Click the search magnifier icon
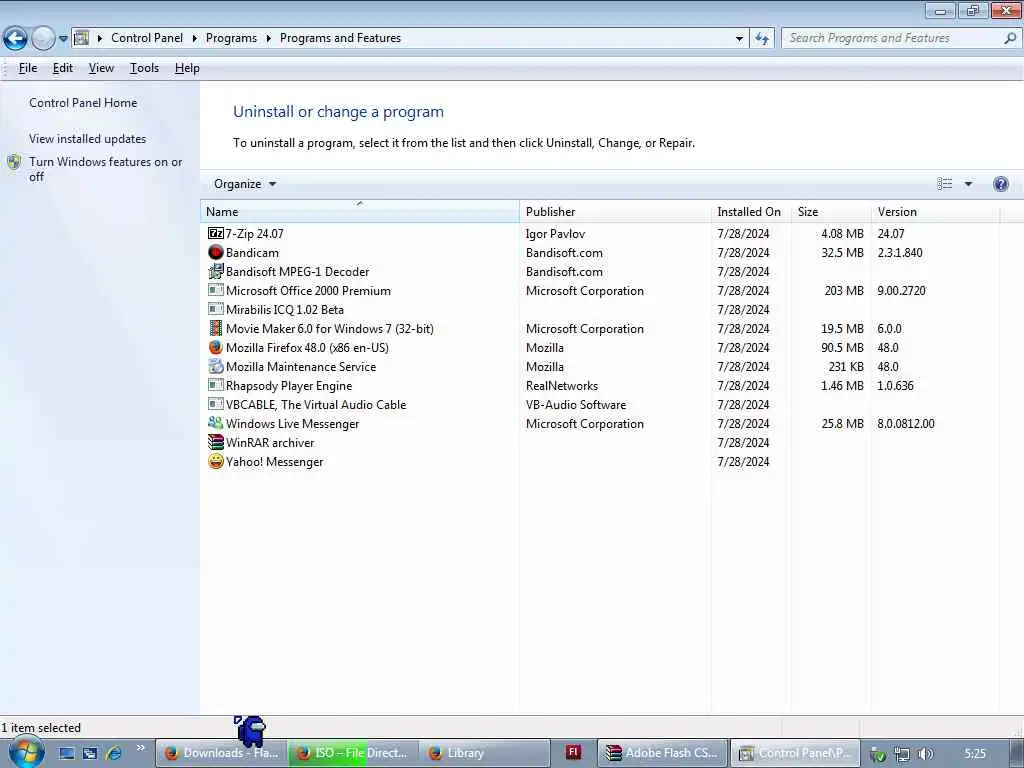Image resolution: width=1024 pixels, height=768 pixels. (1010, 38)
